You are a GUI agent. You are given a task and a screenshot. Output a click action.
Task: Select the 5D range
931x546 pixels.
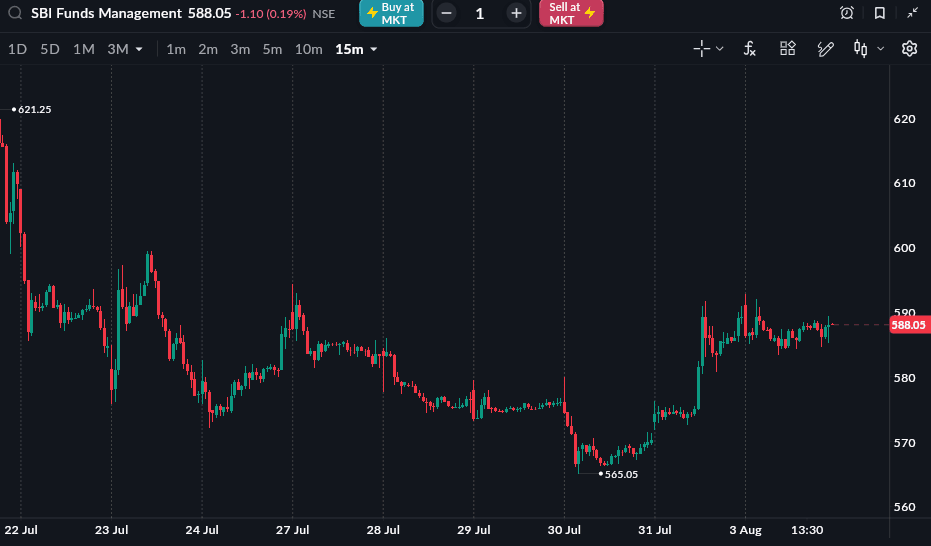(50, 49)
